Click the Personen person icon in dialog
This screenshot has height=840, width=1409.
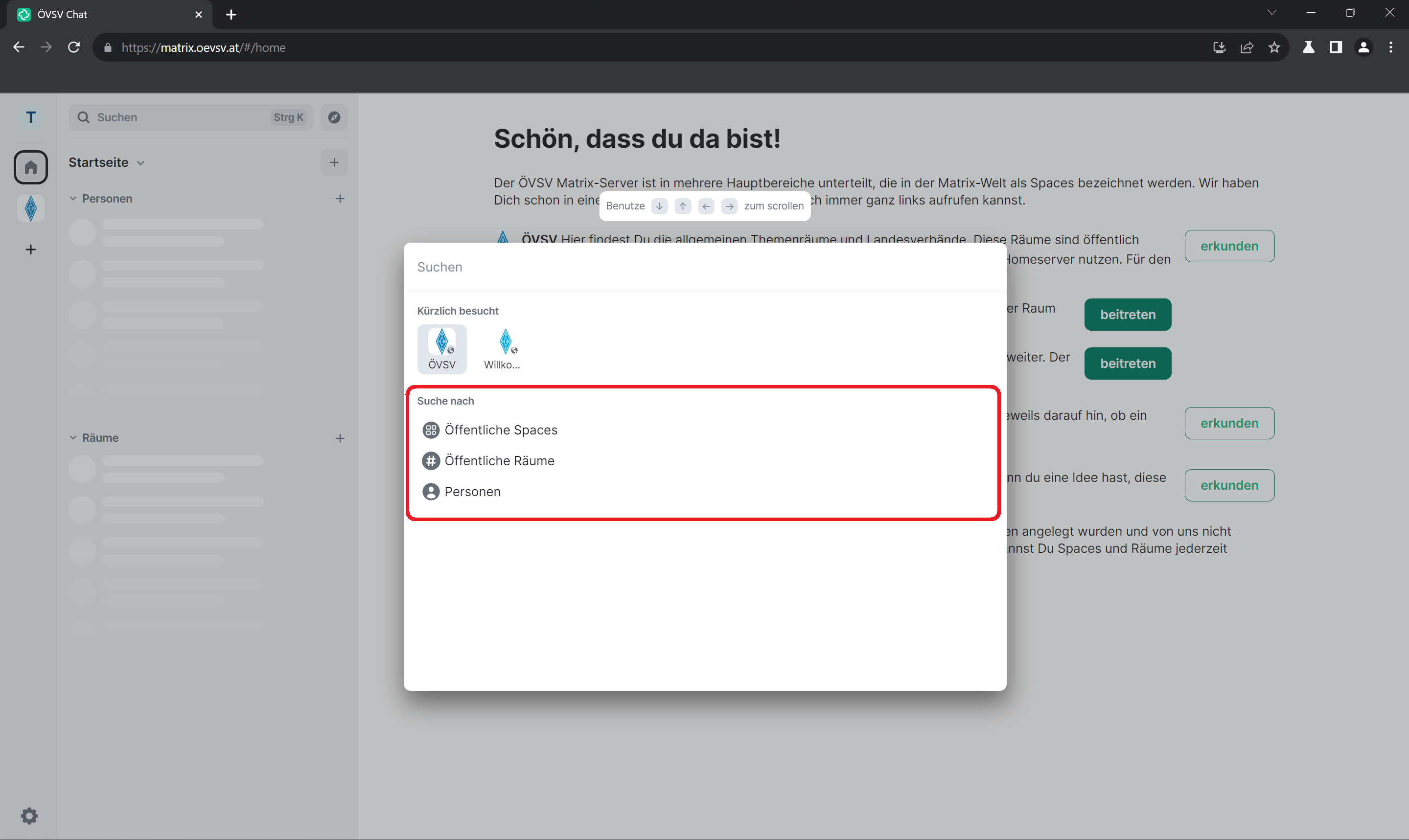[x=431, y=491]
